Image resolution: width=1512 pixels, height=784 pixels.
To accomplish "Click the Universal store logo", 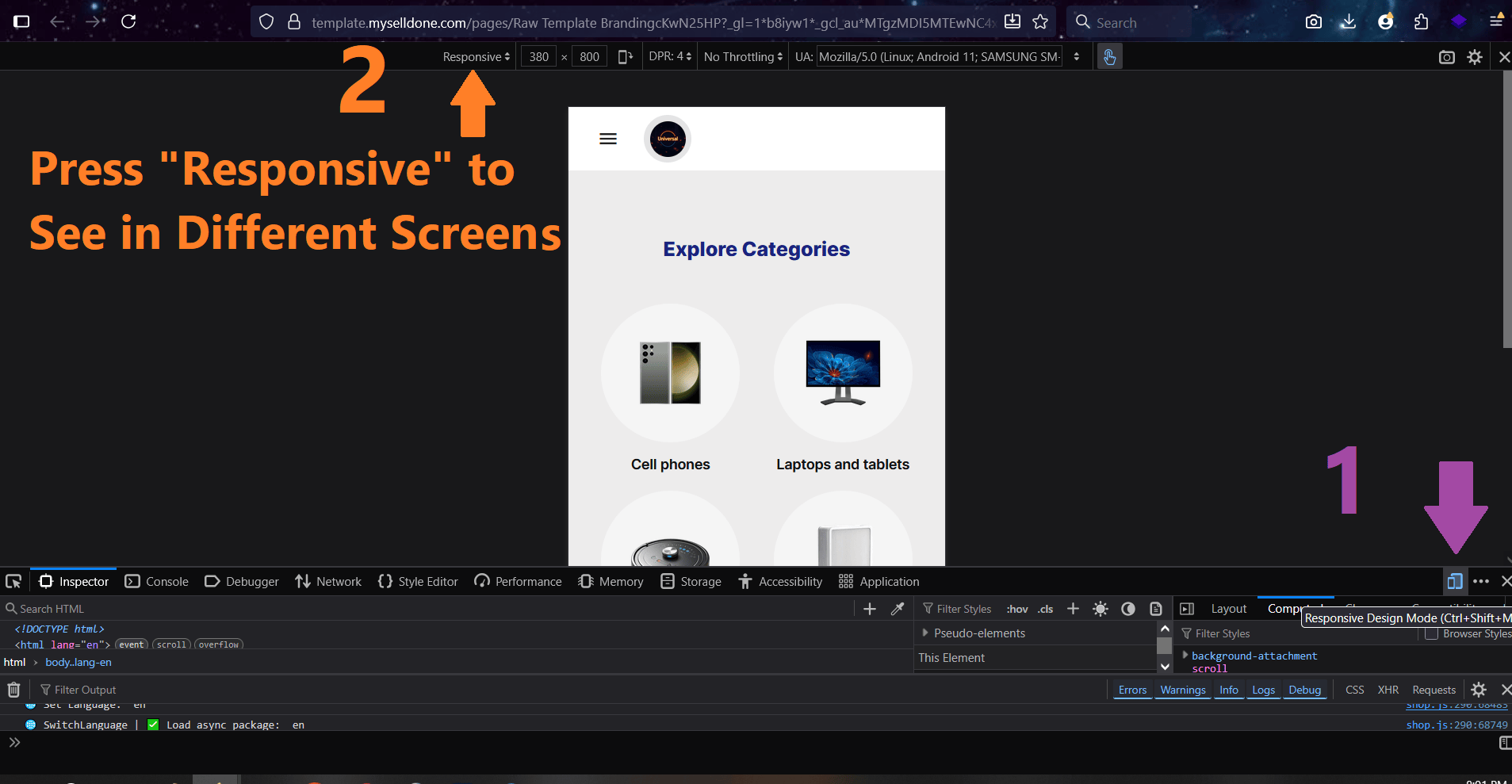I will click(x=668, y=139).
